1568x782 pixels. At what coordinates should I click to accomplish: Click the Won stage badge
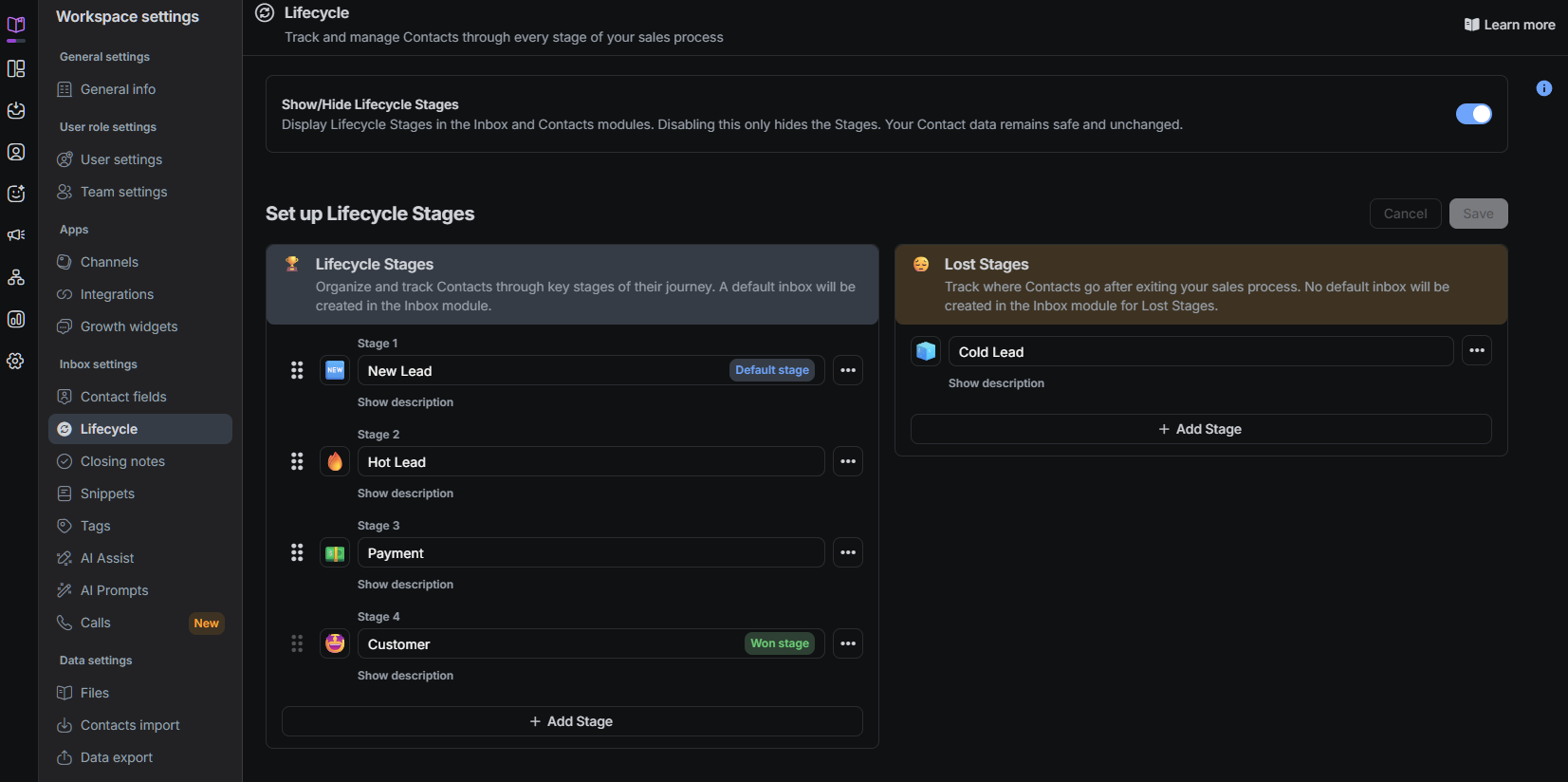point(780,643)
